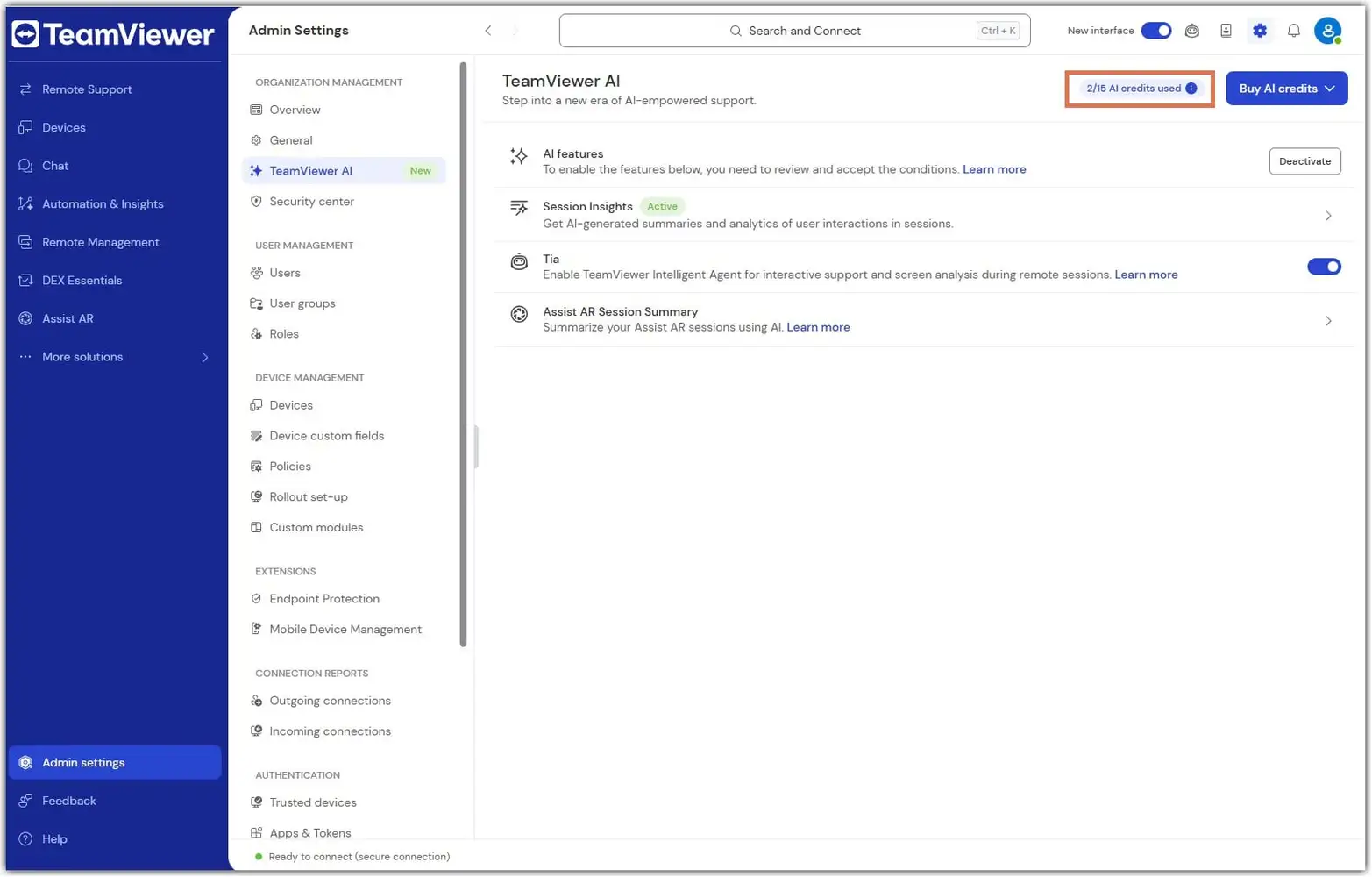Click the Deactivate button

coord(1304,161)
